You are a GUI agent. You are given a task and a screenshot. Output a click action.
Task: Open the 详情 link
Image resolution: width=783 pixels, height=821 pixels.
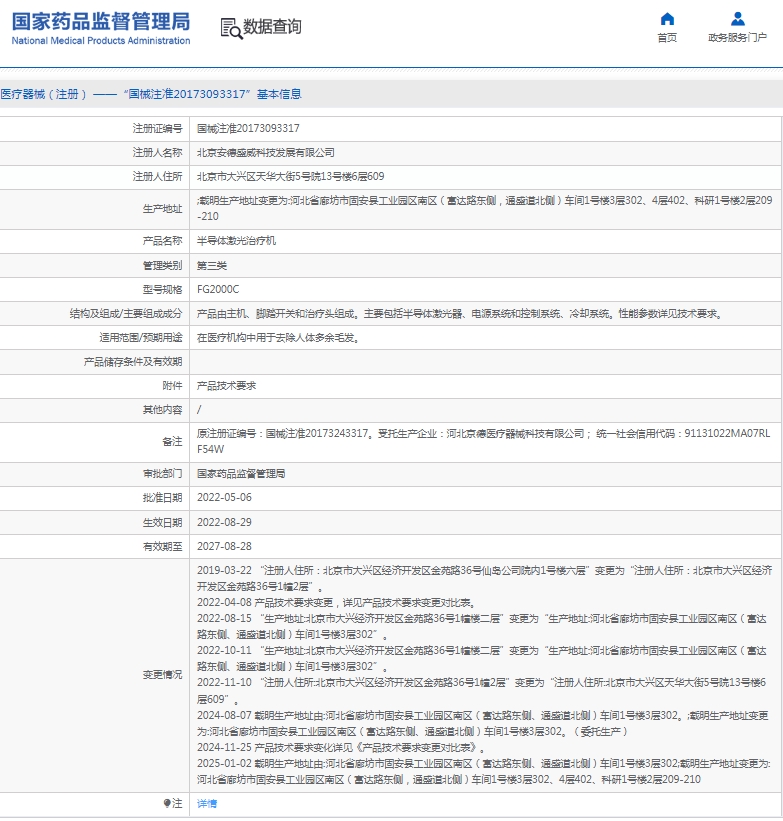[207, 804]
